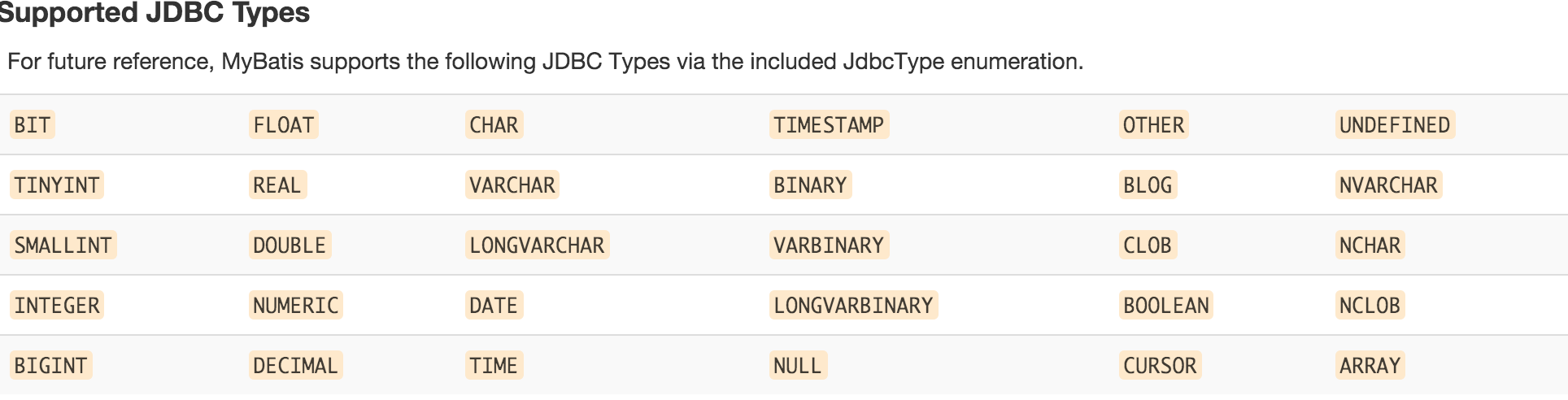Viewport: 1568px width, 400px height.
Task: Click the BIT type label
Action: [x=33, y=125]
